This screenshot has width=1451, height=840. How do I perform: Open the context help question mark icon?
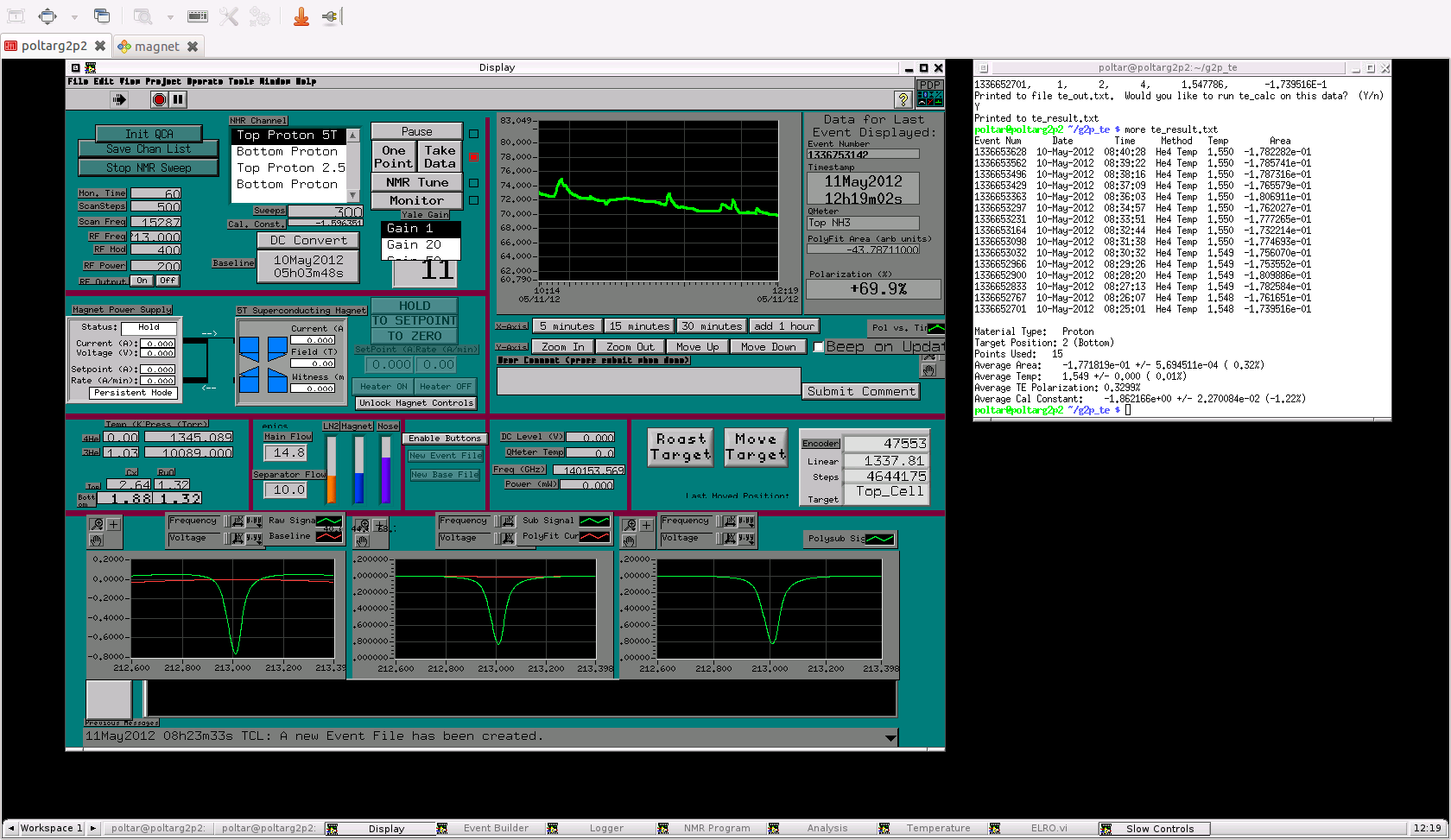tap(903, 99)
